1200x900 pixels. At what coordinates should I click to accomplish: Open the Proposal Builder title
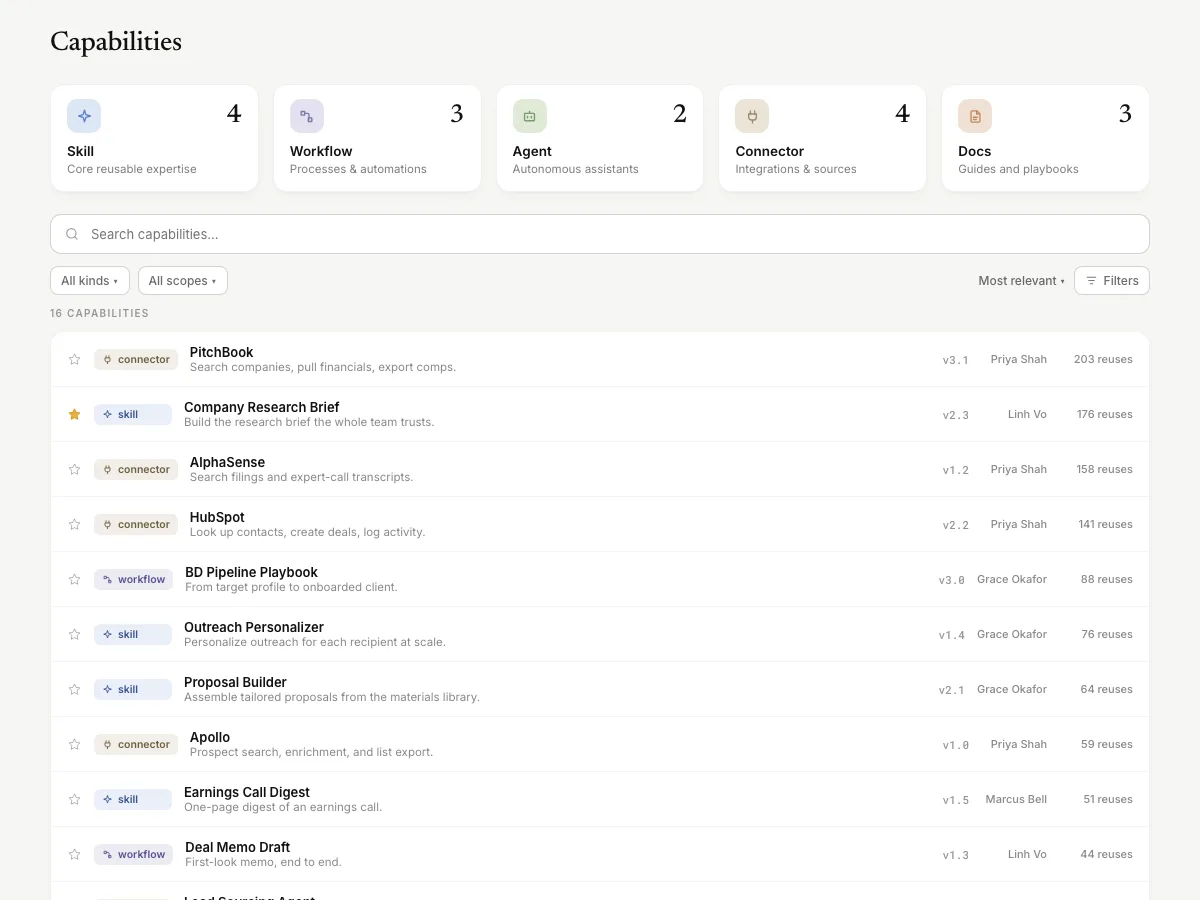(235, 682)
